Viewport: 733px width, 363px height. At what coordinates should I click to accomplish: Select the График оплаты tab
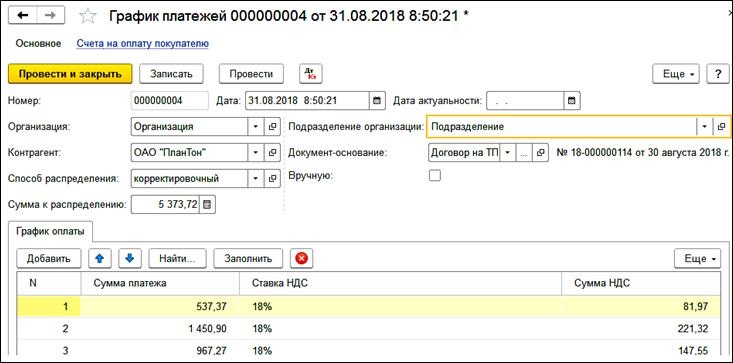pos(51,231)
